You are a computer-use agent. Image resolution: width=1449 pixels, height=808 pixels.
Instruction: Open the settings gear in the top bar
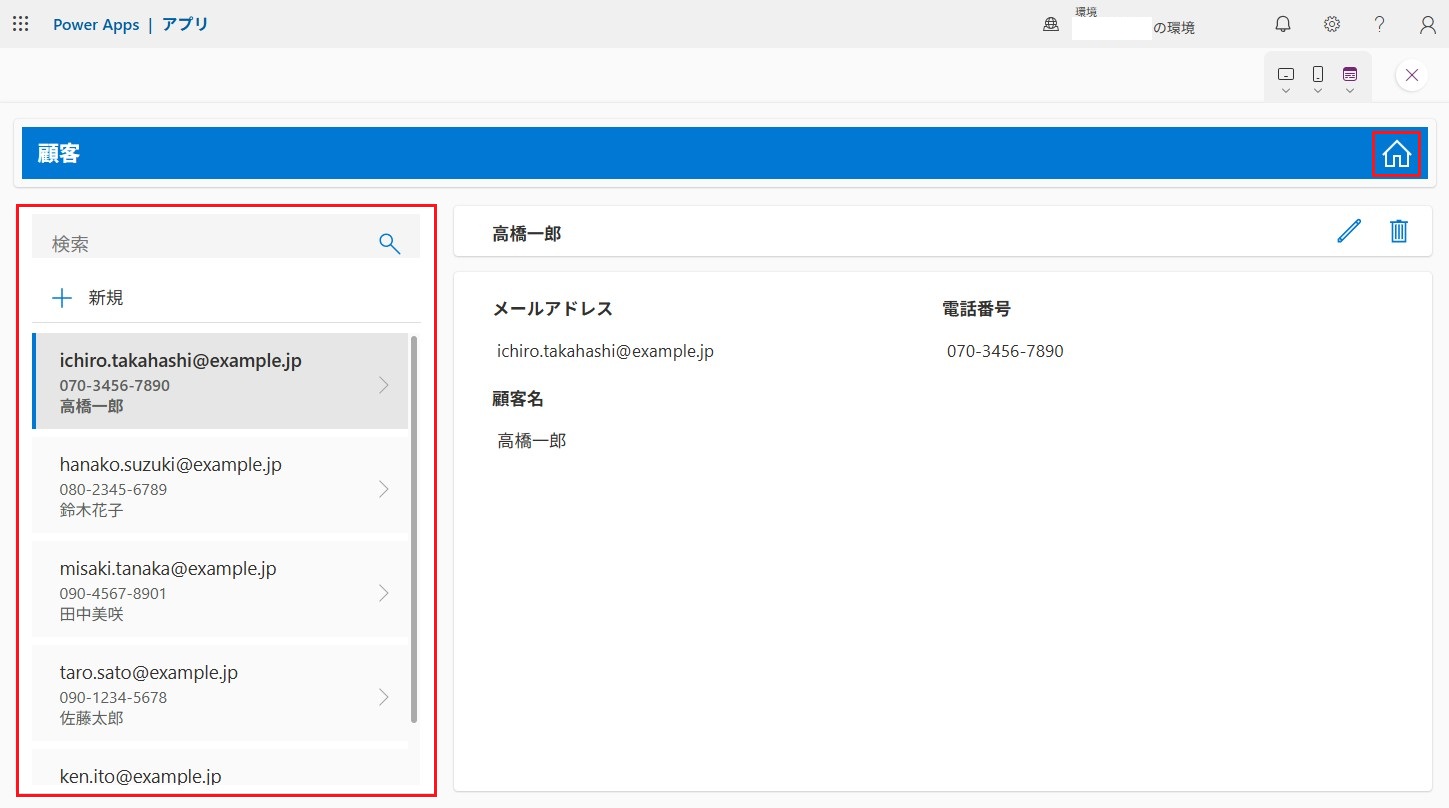click(x=1332, y=24)
